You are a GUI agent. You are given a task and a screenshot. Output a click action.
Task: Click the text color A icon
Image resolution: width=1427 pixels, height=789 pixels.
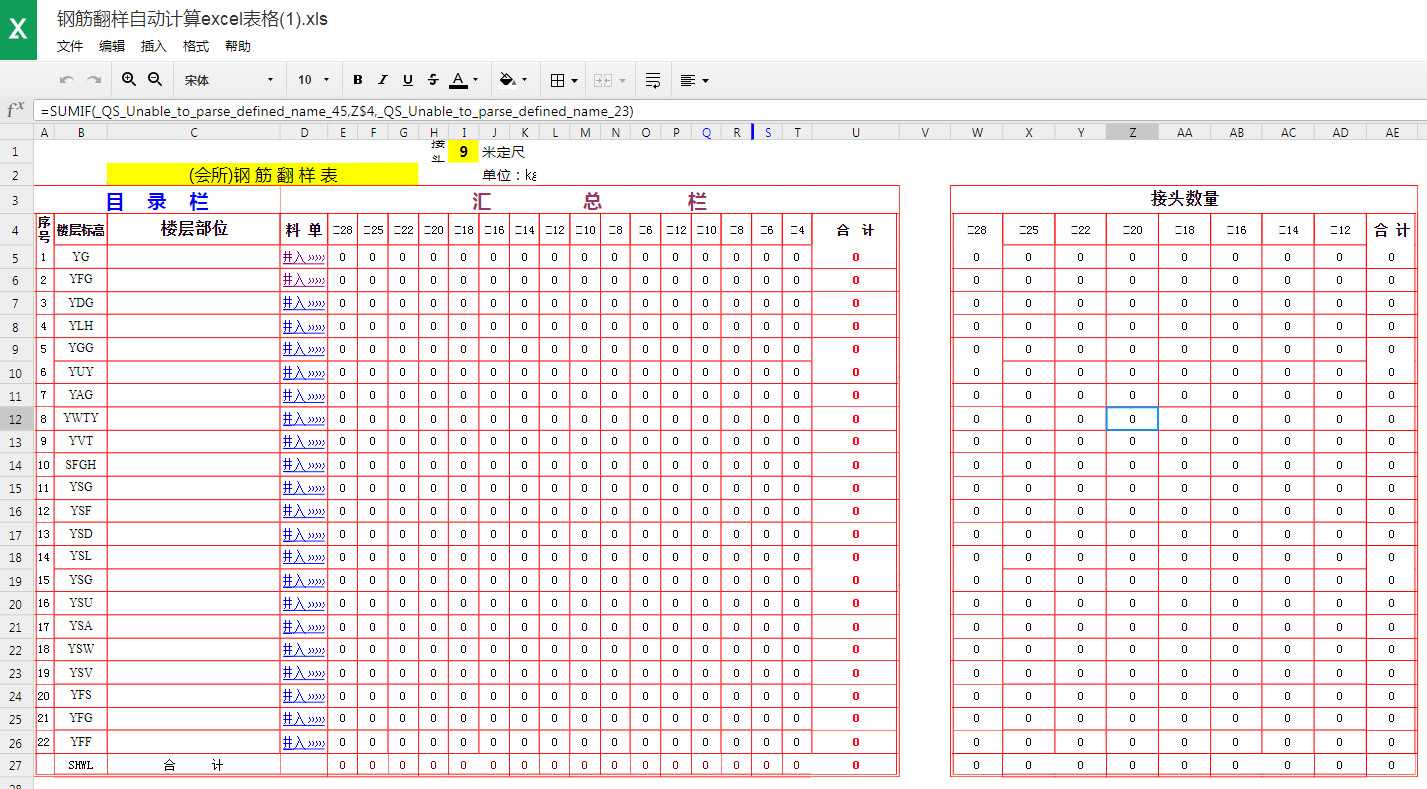click(458, 80)
